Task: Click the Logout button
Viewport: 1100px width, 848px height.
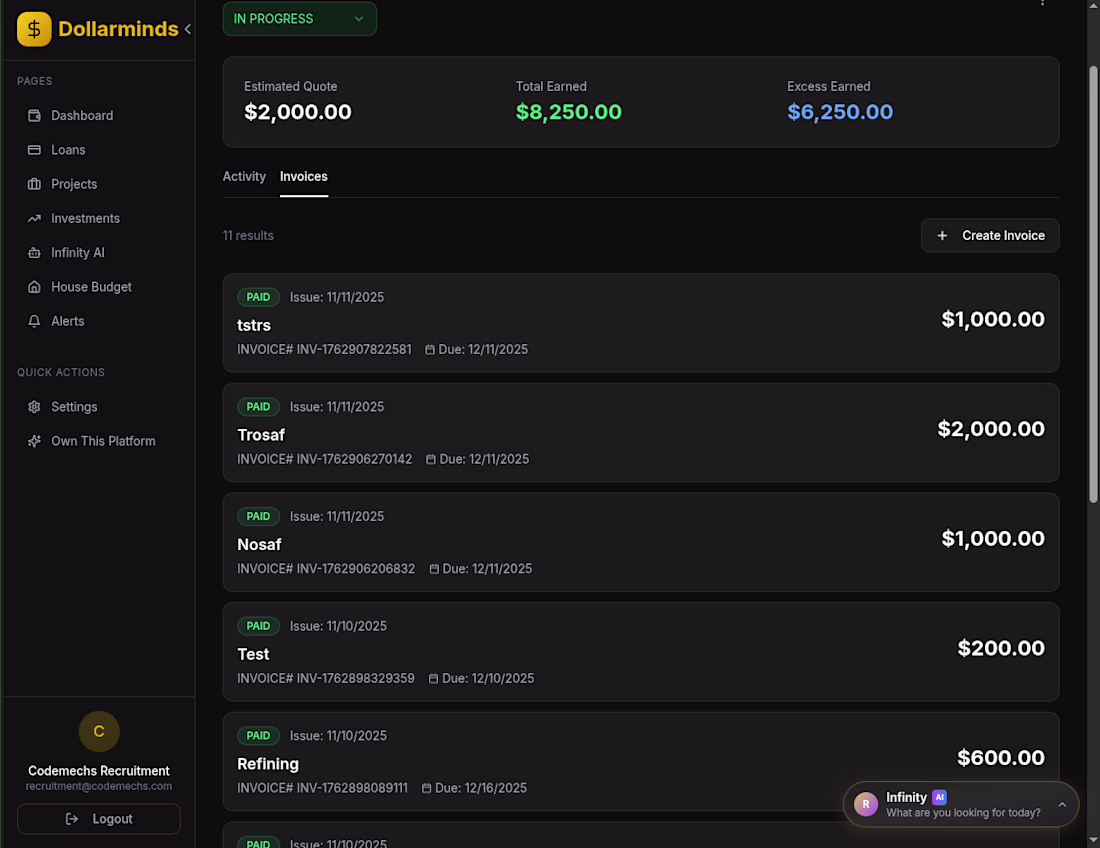Action: point(99,819)
